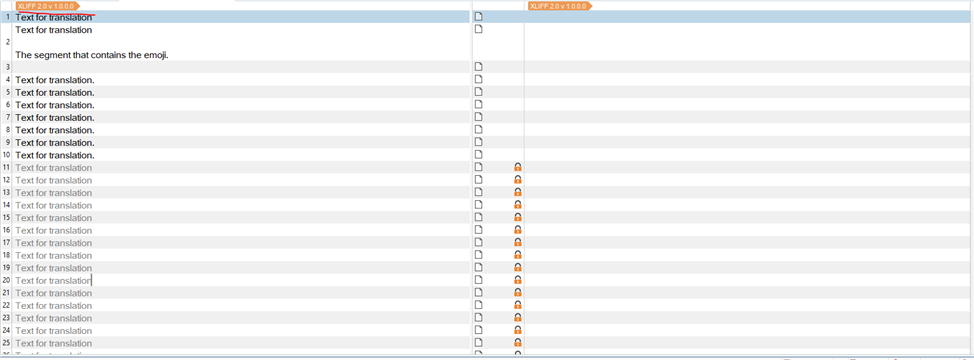Select locked source text of segment 11
The height and width of the screenshot is (360, 974).
(x=53, y=168)
